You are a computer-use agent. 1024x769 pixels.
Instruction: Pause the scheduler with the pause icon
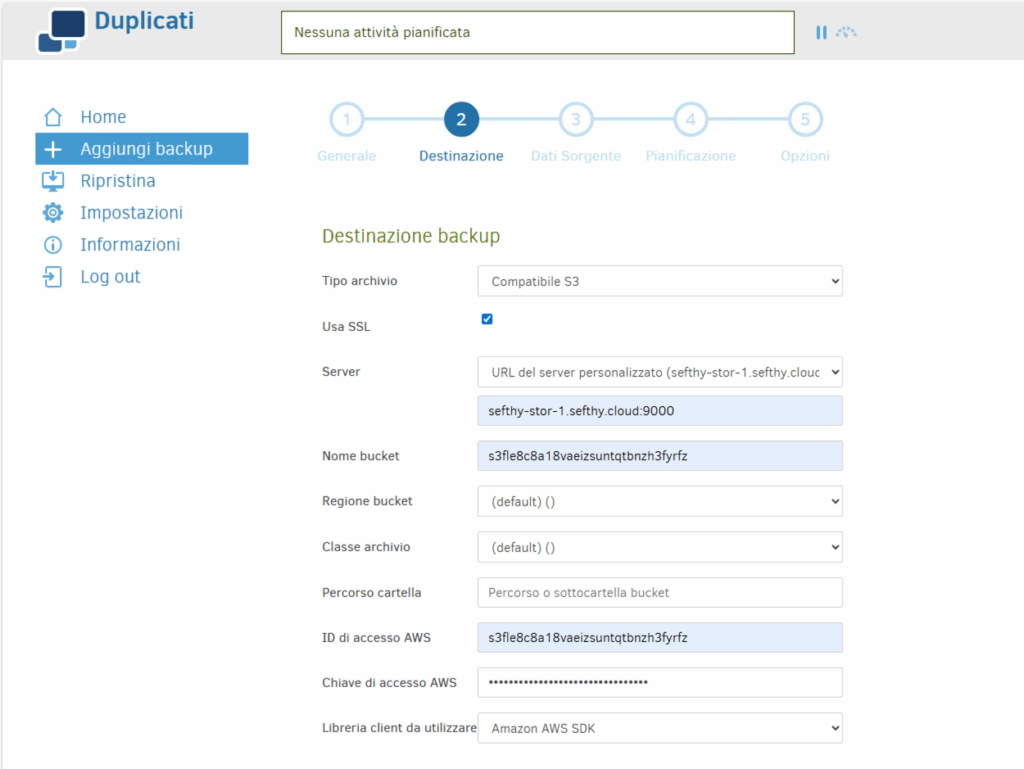pyautogui.click(x=821, y=32)
